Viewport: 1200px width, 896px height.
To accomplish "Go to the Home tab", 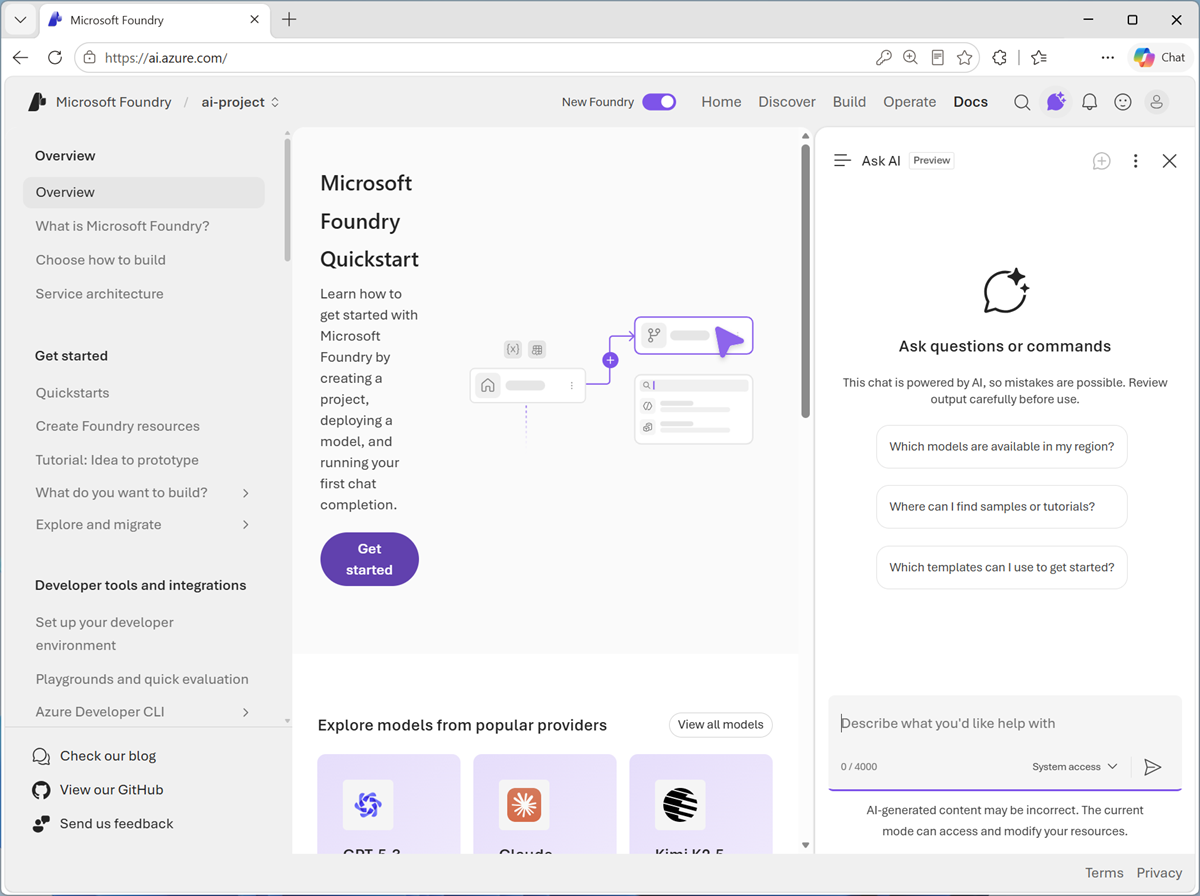I will 721,102.
